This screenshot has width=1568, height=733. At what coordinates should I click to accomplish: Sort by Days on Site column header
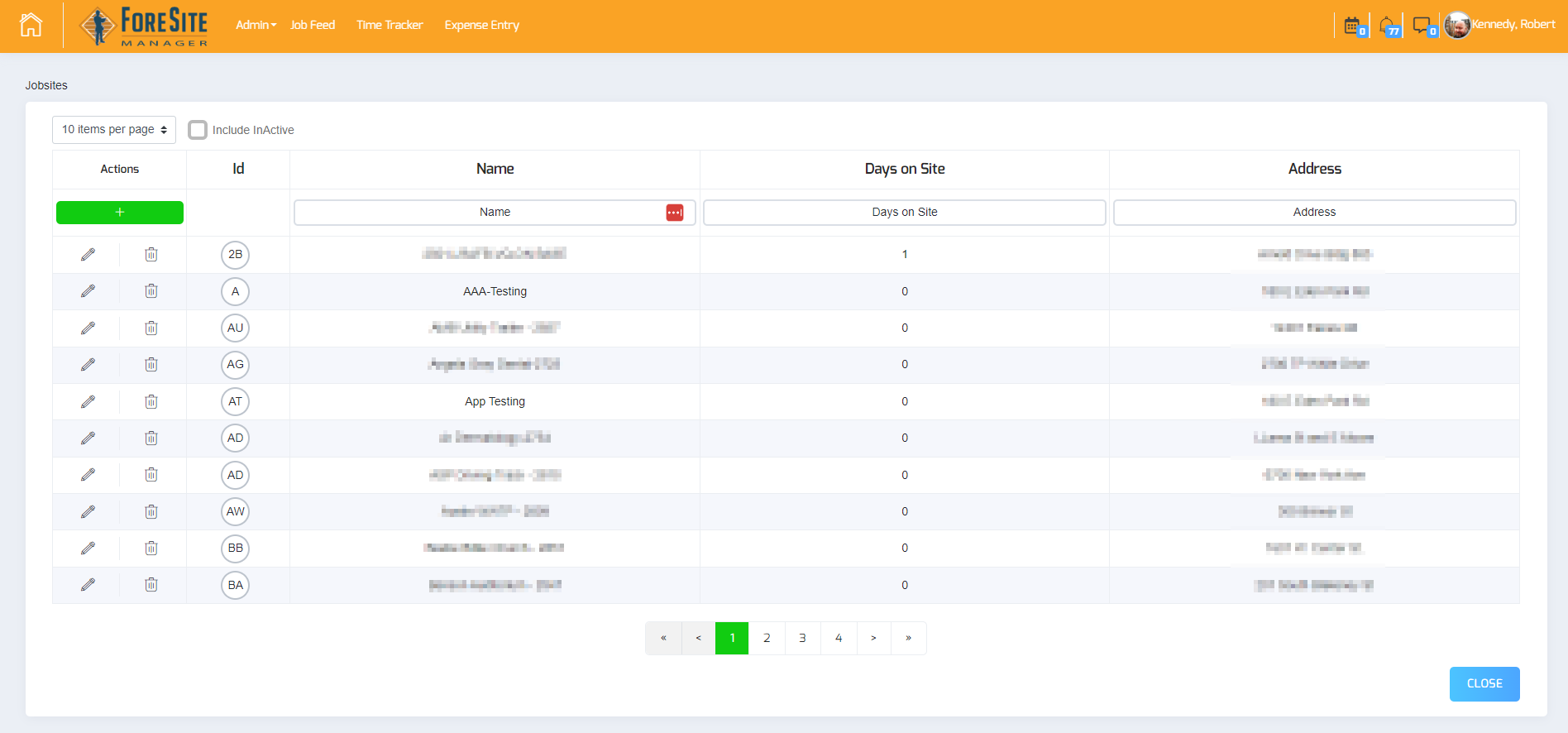pyautogui.click(x=905, y=169)
